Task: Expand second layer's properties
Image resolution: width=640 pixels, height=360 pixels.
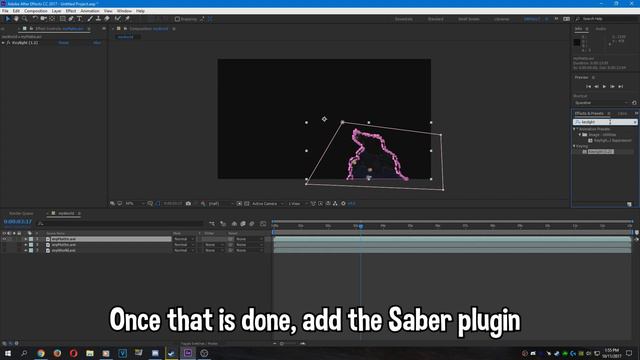Action: (26, 244)
